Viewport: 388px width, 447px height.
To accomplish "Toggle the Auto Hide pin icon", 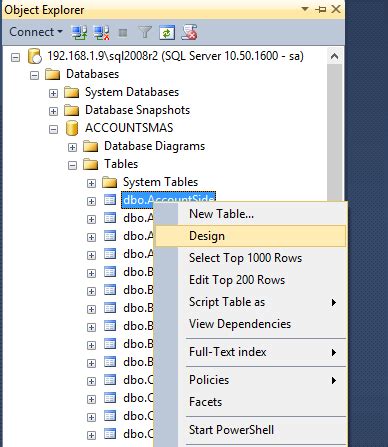I will pos(320,9).
